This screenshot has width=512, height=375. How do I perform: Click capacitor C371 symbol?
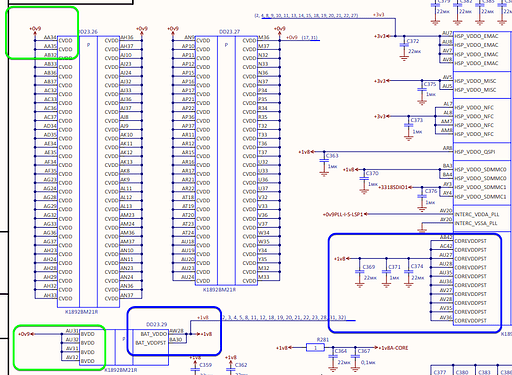point(386,272)
